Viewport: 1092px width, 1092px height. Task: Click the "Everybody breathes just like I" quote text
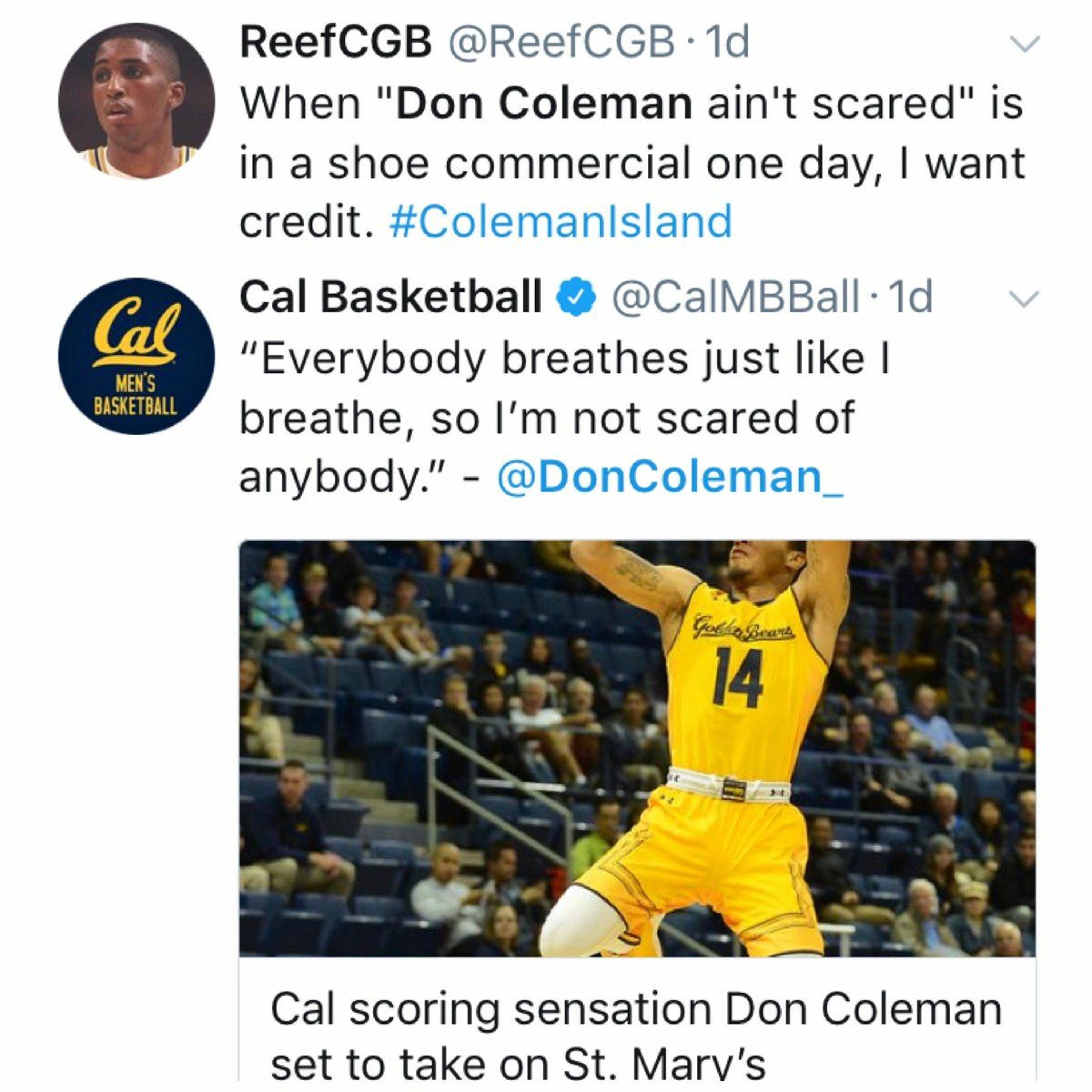[x=565, y=359]
